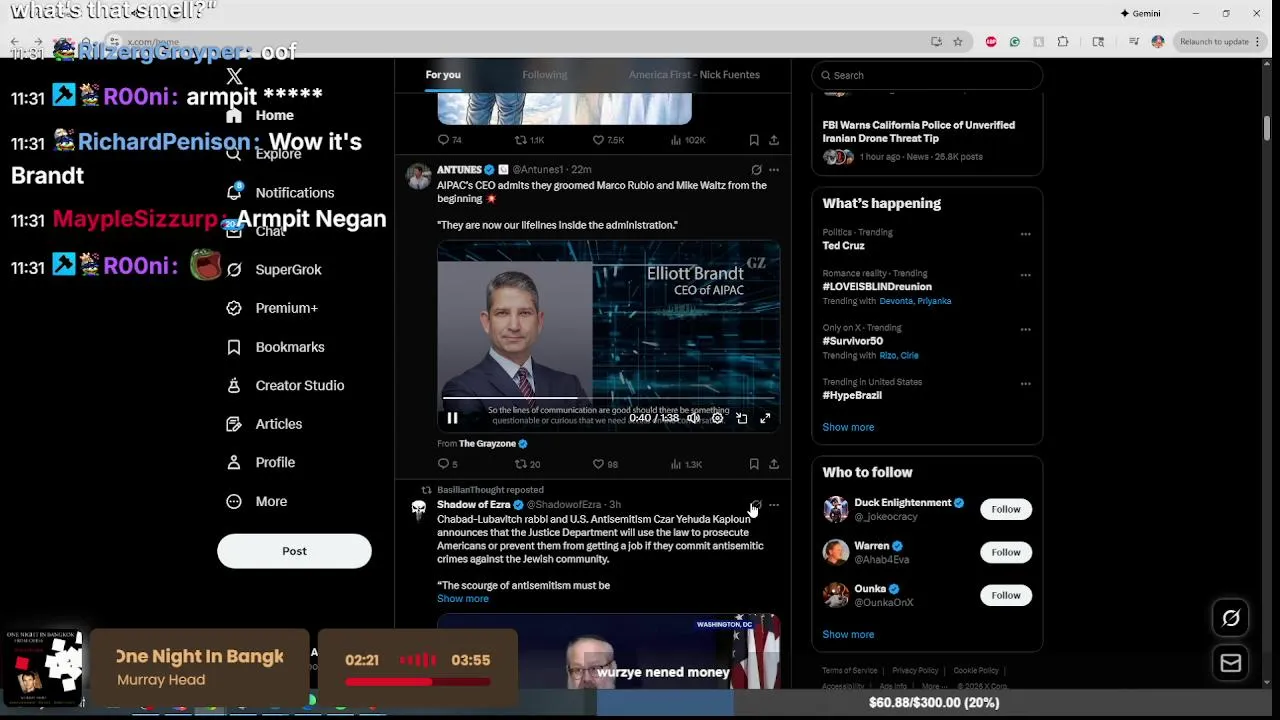Viewport: 1280px width, 720px height.
Task: Open video settings gear
Action: pyautogui.click(x=717, y=419)
